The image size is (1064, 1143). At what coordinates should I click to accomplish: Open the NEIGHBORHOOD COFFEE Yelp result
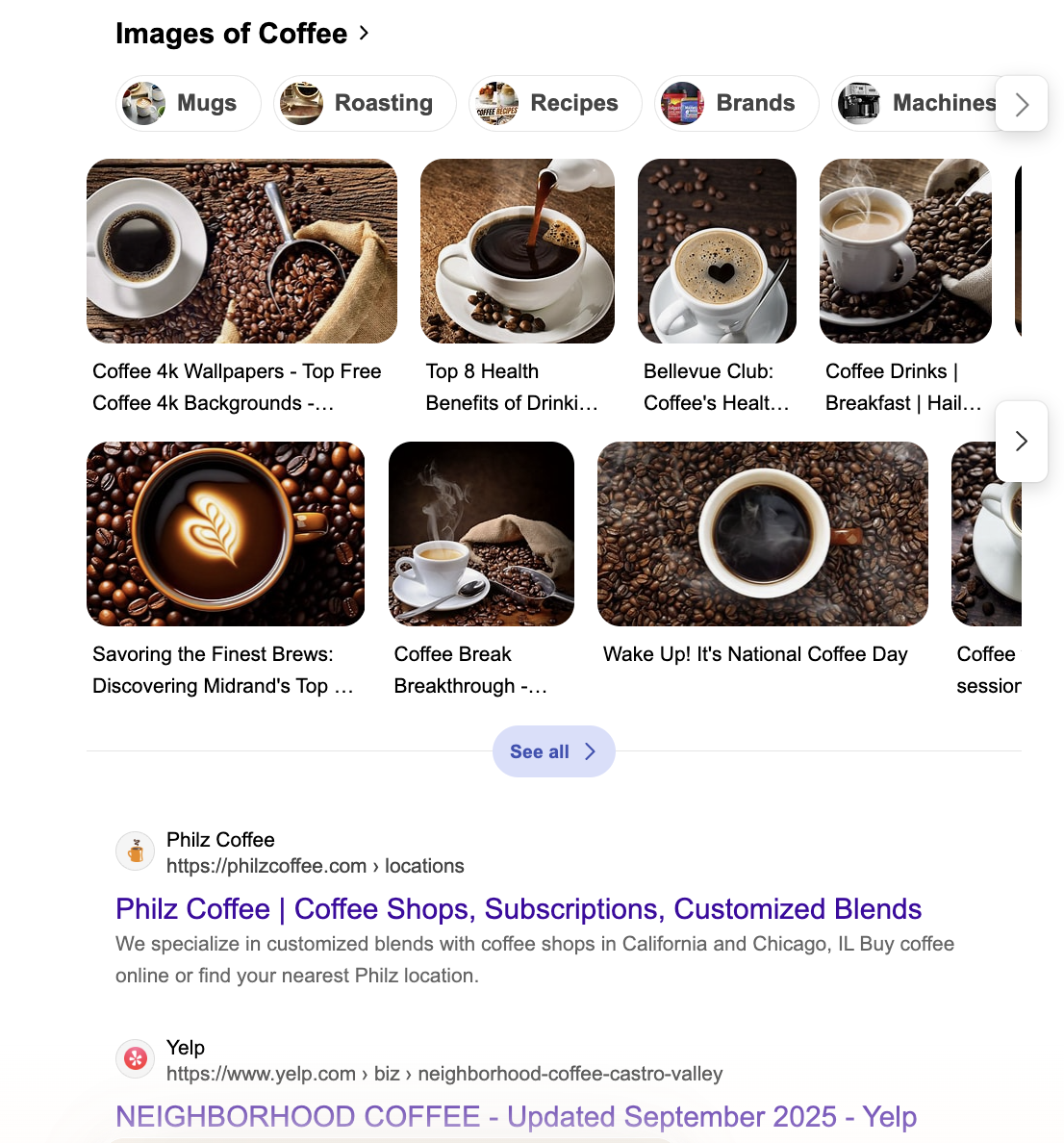point(516,1117)
